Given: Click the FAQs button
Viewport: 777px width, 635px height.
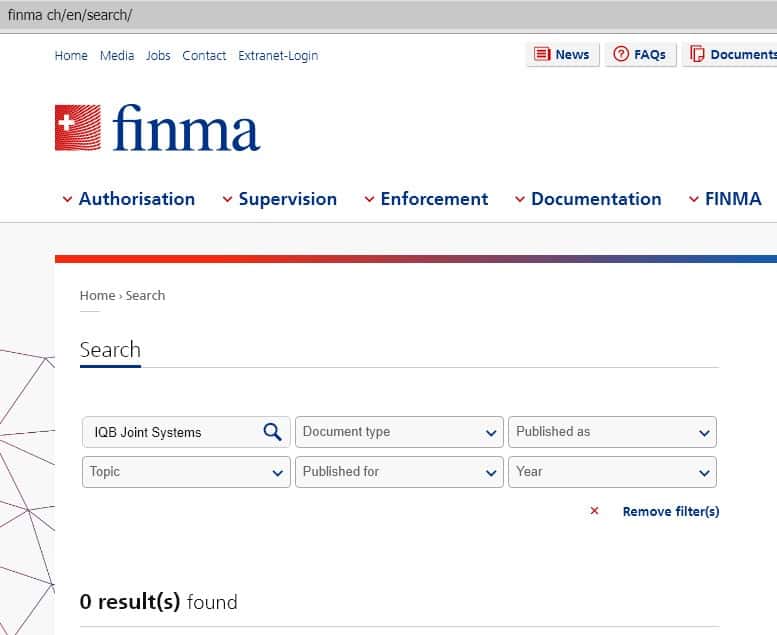Looking at the screenshot, I should point(640,54).
